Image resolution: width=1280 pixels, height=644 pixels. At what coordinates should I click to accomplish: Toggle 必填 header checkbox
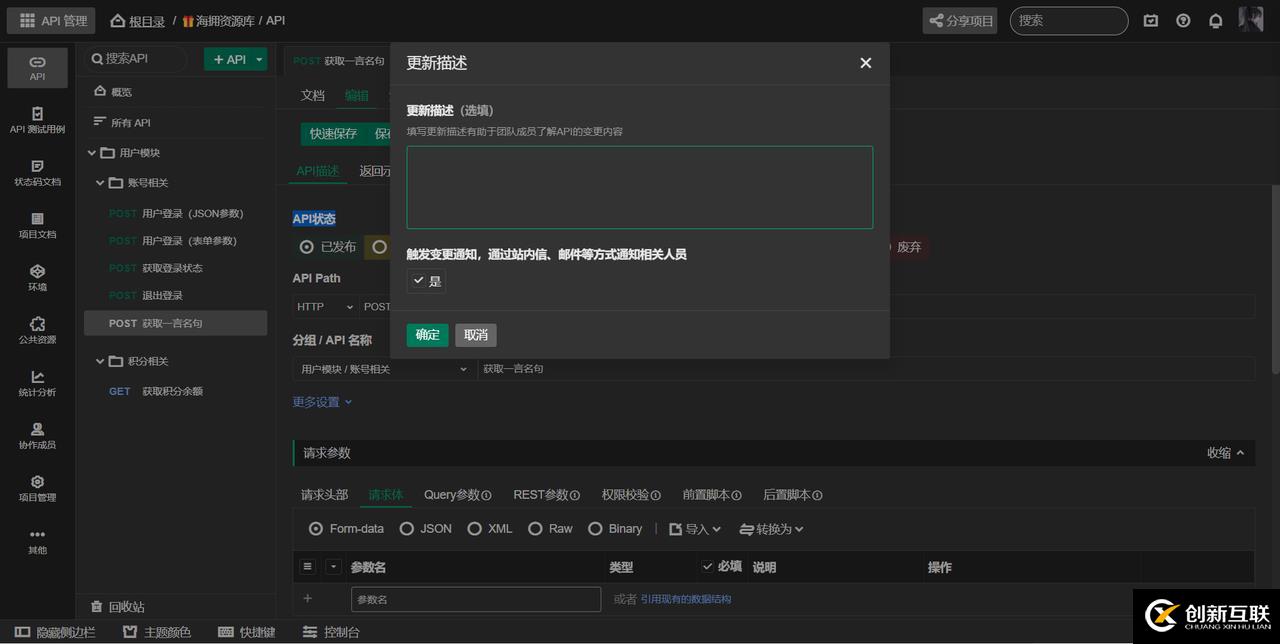click(x=708, y=566)
